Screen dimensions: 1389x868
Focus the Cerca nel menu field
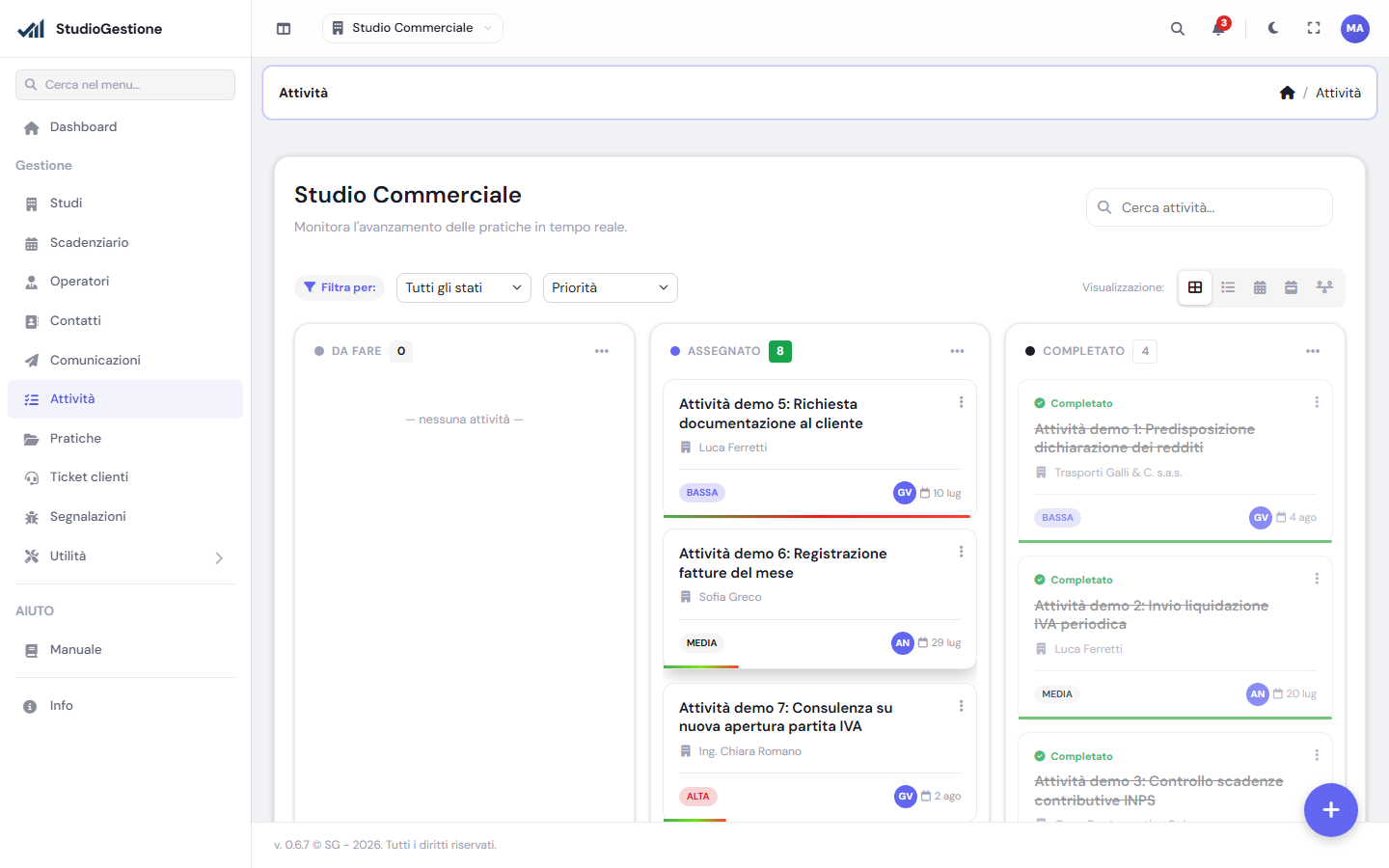(x=125, y=85)
